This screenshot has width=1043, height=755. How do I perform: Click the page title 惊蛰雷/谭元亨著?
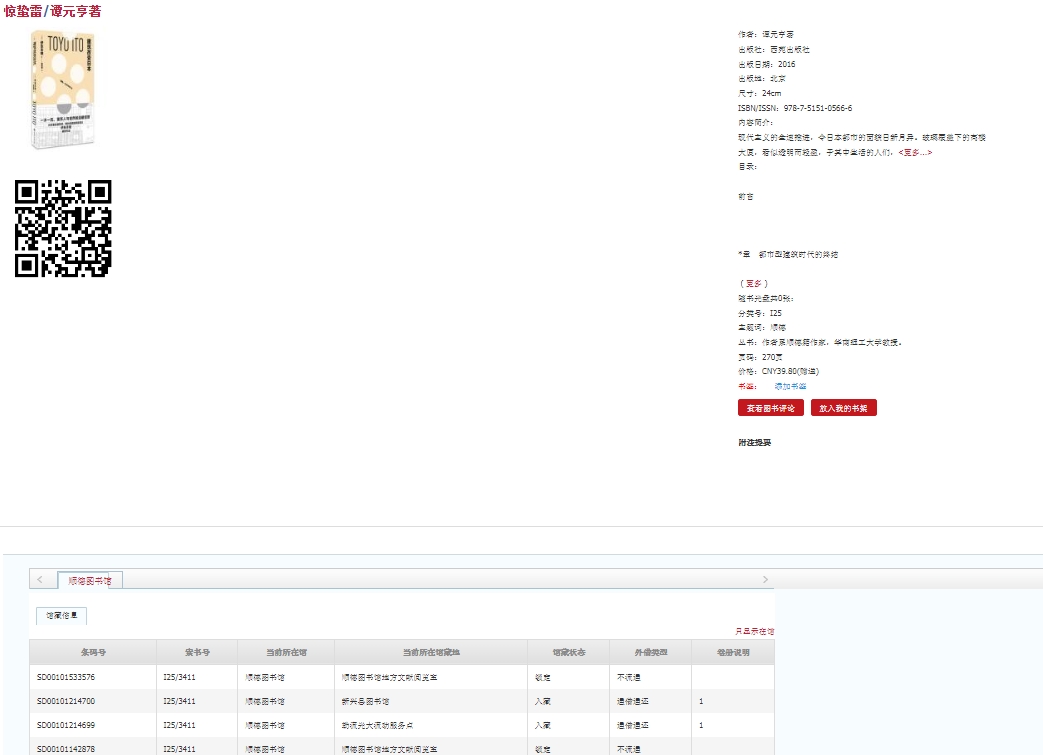click(53, 11)
